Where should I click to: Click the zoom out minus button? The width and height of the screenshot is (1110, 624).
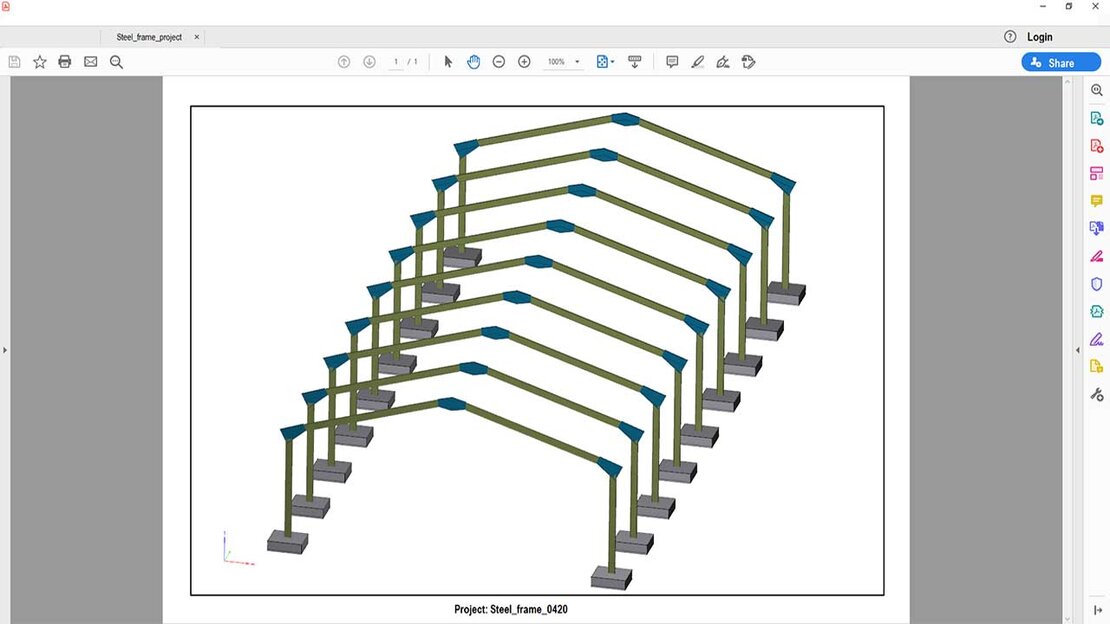click(499, 62)
